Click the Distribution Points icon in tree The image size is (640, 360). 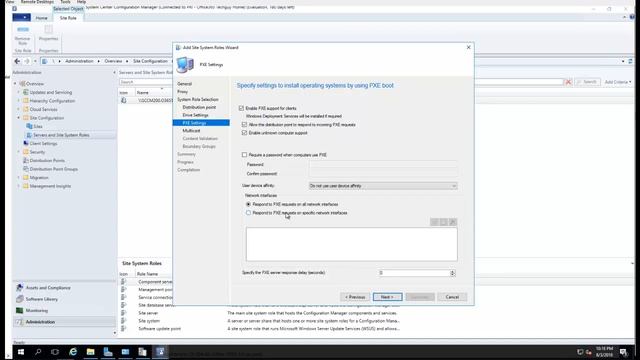pos(26,160)
